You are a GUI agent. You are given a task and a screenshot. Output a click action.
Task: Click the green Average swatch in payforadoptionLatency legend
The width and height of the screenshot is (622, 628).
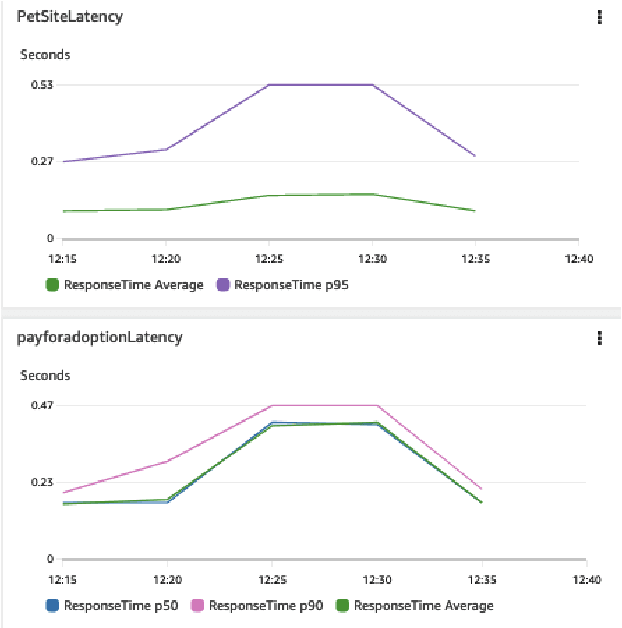coord(342,605)
